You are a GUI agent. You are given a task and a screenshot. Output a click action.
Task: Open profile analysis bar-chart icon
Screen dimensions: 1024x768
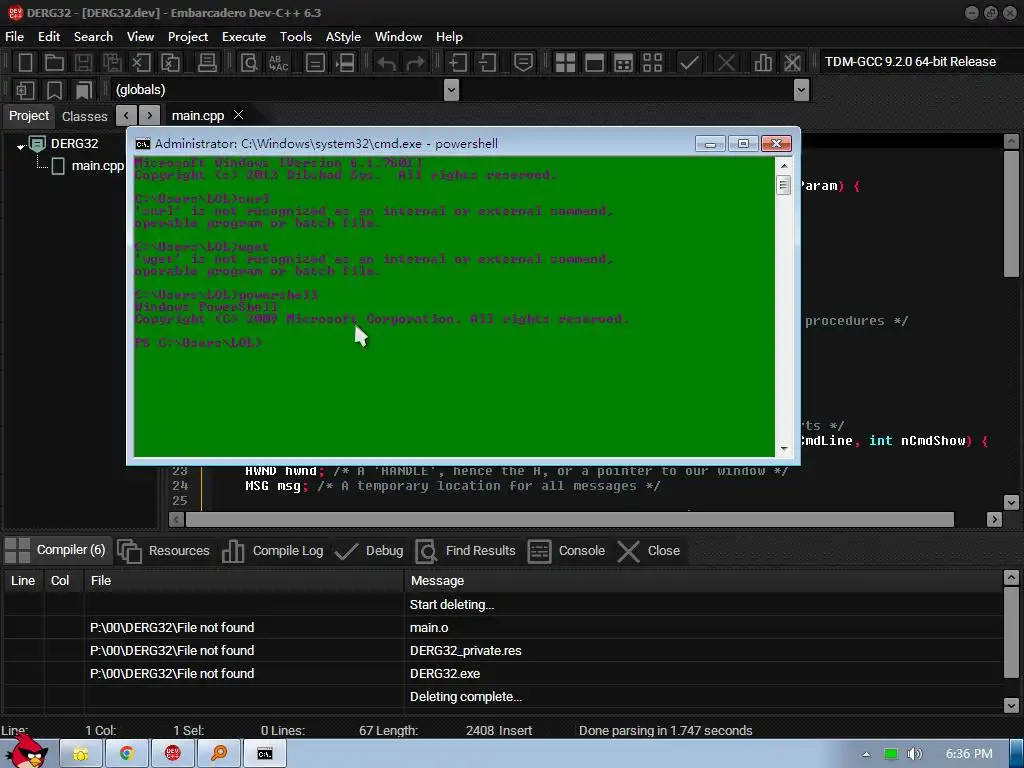(x=763, y=63)
